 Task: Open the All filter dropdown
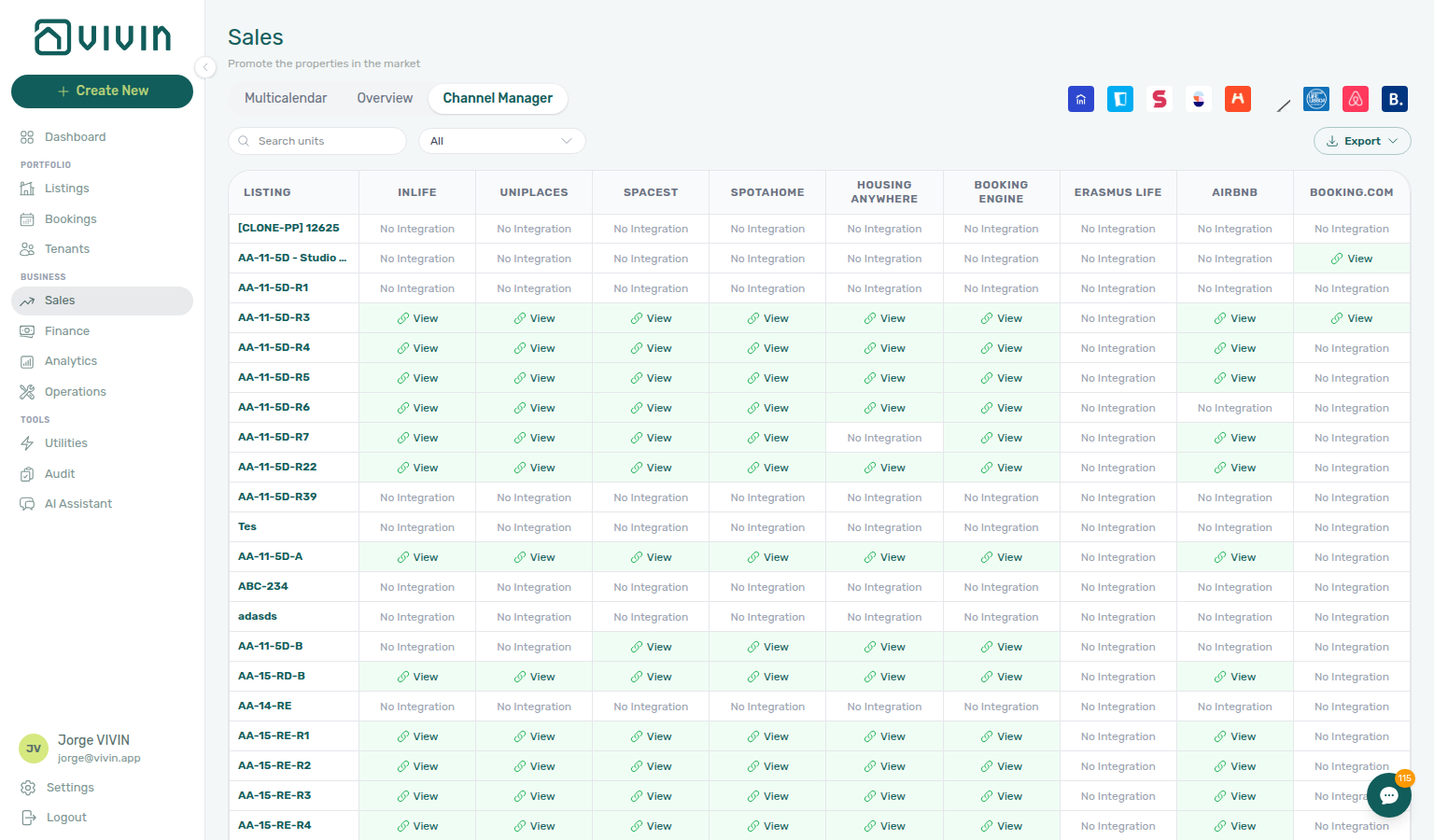coord(501,141)
